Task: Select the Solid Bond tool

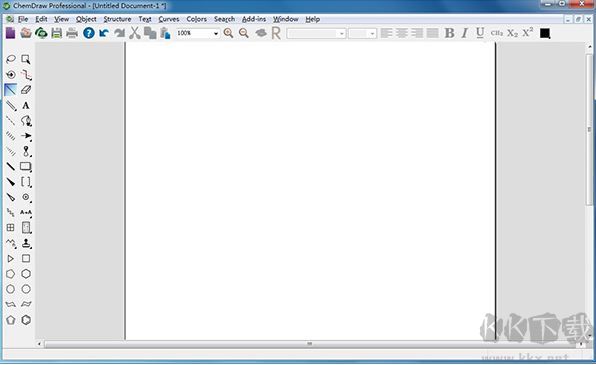Action: tap(11, 90)
